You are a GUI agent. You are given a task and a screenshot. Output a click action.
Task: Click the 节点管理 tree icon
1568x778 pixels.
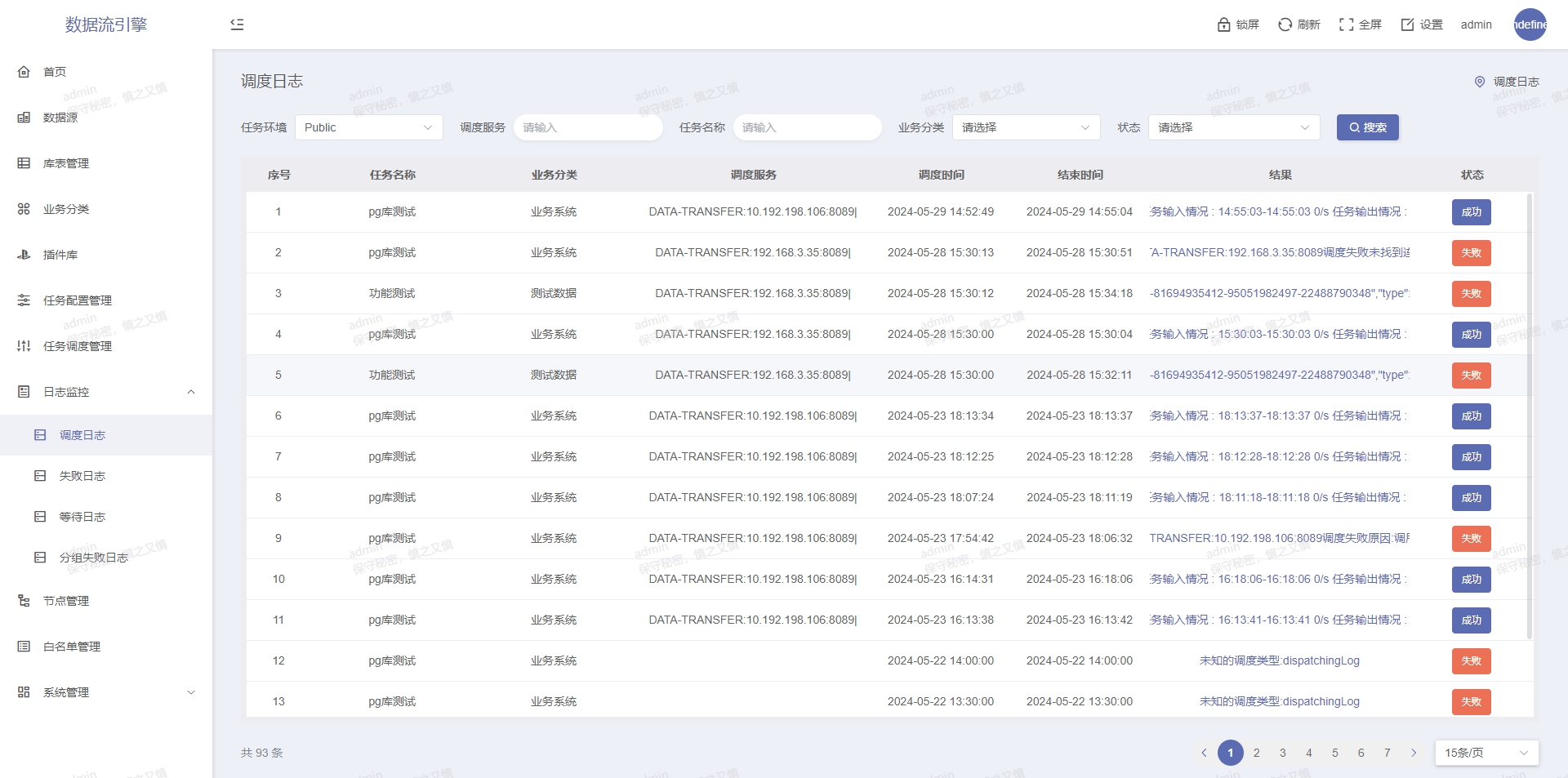click(24, 601)
